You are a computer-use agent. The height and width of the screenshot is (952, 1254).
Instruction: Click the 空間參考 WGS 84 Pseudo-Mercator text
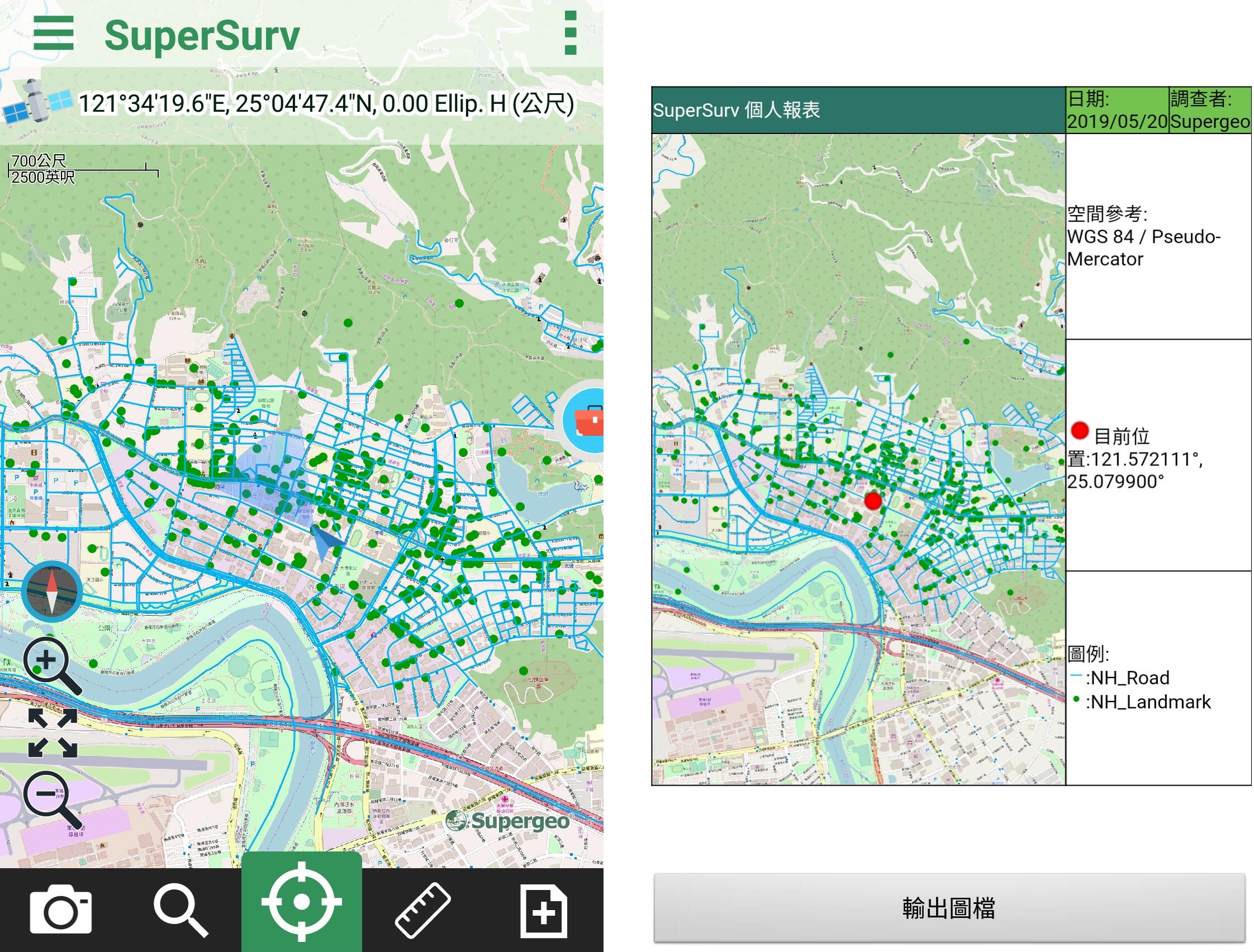point(1143,236)
